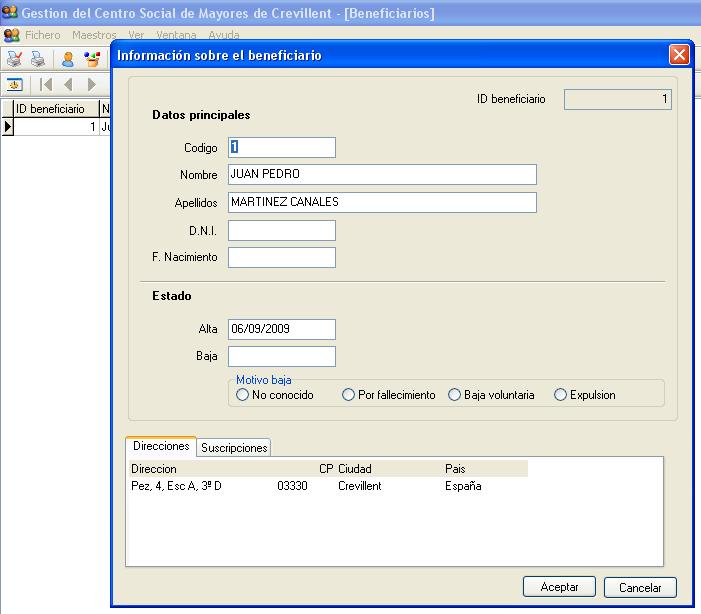
Task: Click the colored blocks toolbar icon
Action: point(92,59)
